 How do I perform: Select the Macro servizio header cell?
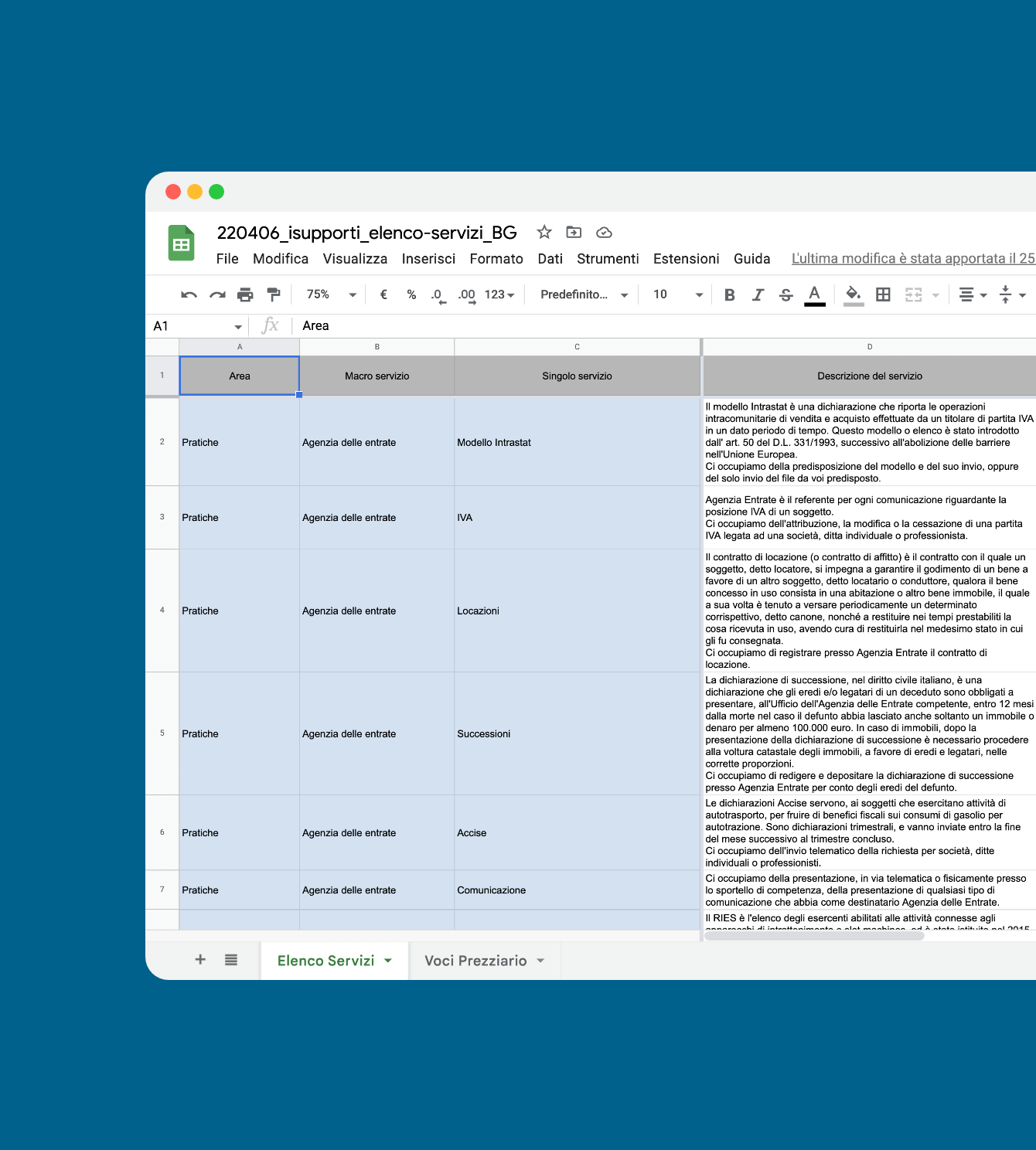[x=377, y=376]
